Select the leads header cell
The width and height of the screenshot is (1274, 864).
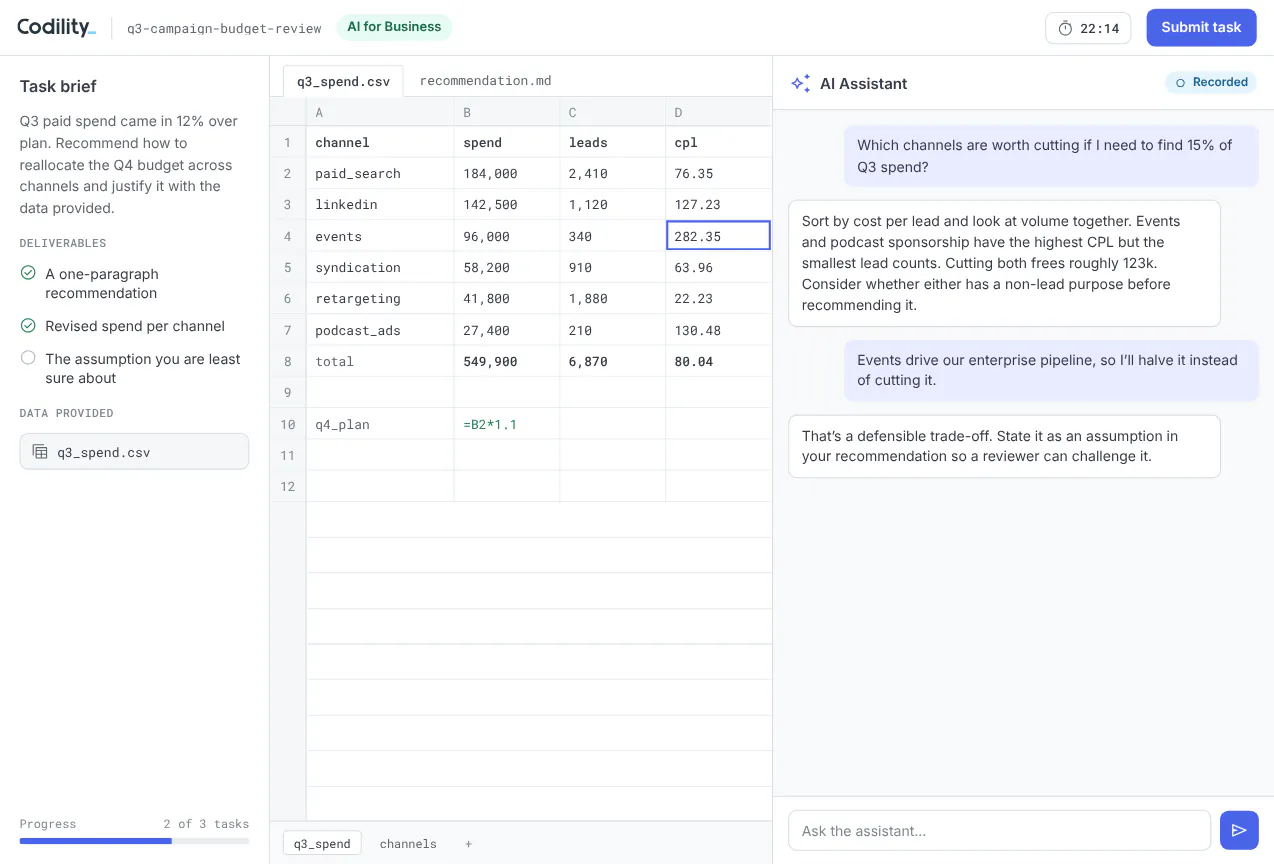[x=613, y=142]
